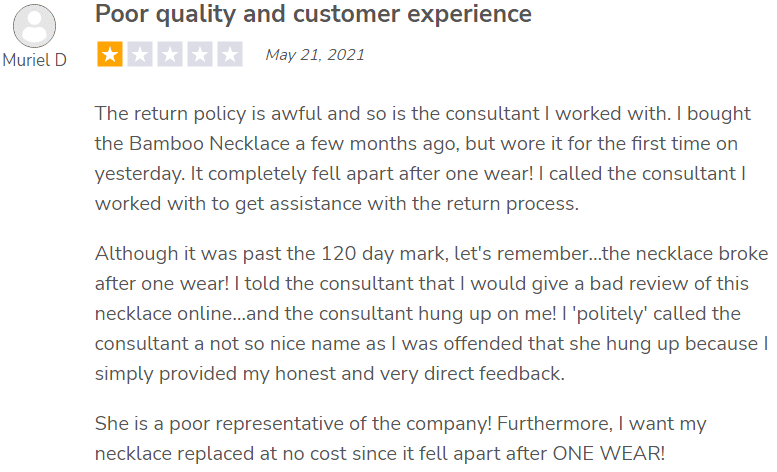Click the capitalized 'ONE WEAR!' text
This screenshot has height=472, width=777.
pyautogui.click(x=609, y=453)
